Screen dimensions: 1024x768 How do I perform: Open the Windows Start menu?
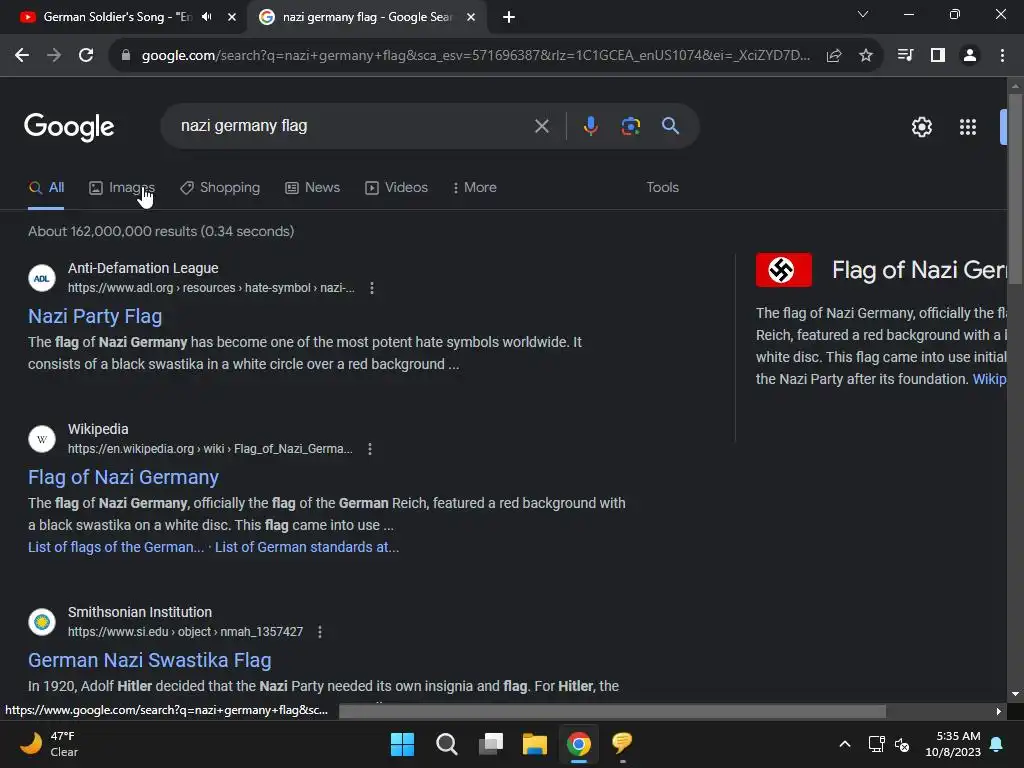402,744
